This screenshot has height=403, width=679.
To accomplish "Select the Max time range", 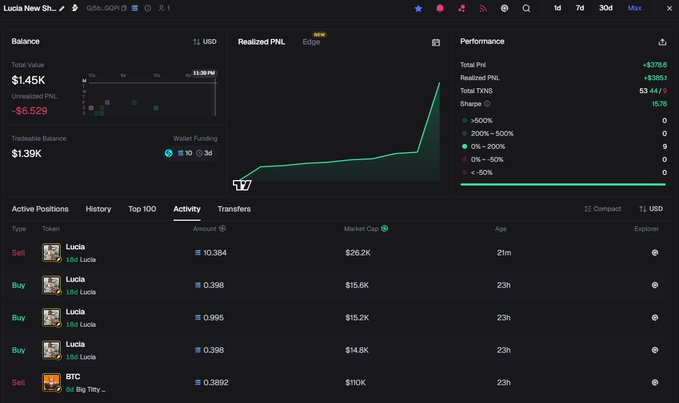I will point(634,8).
